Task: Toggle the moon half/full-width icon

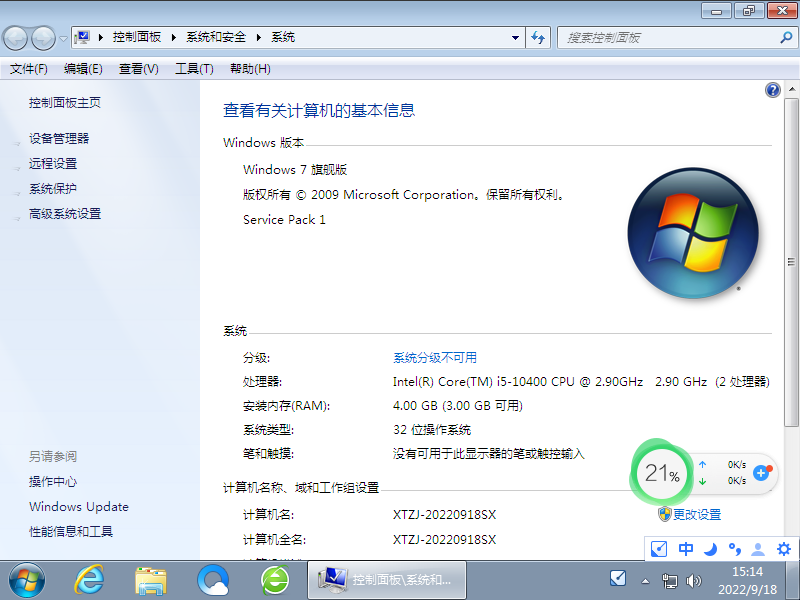Action: (x=710, y=549)
